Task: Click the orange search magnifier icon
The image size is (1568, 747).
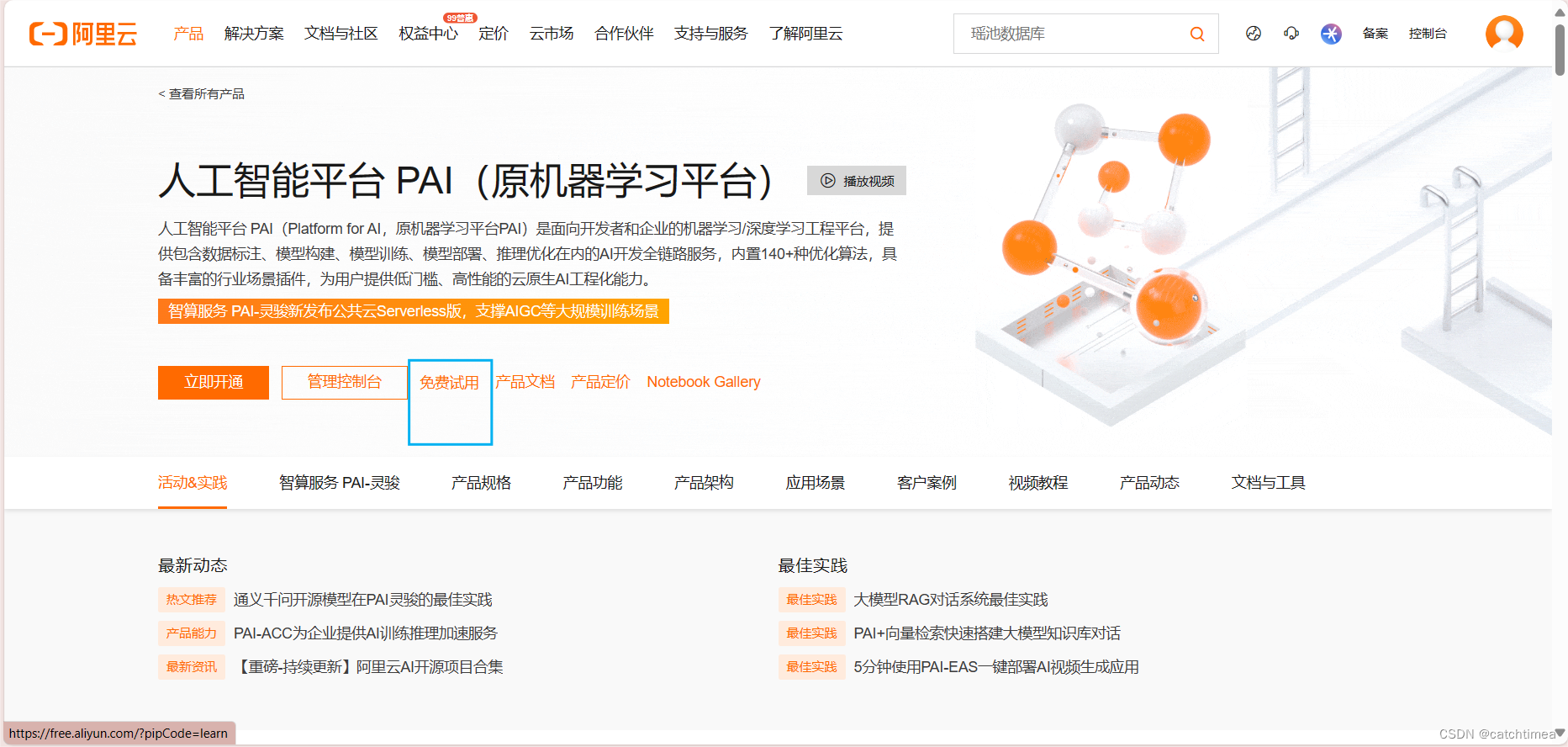Action: 1197,34
